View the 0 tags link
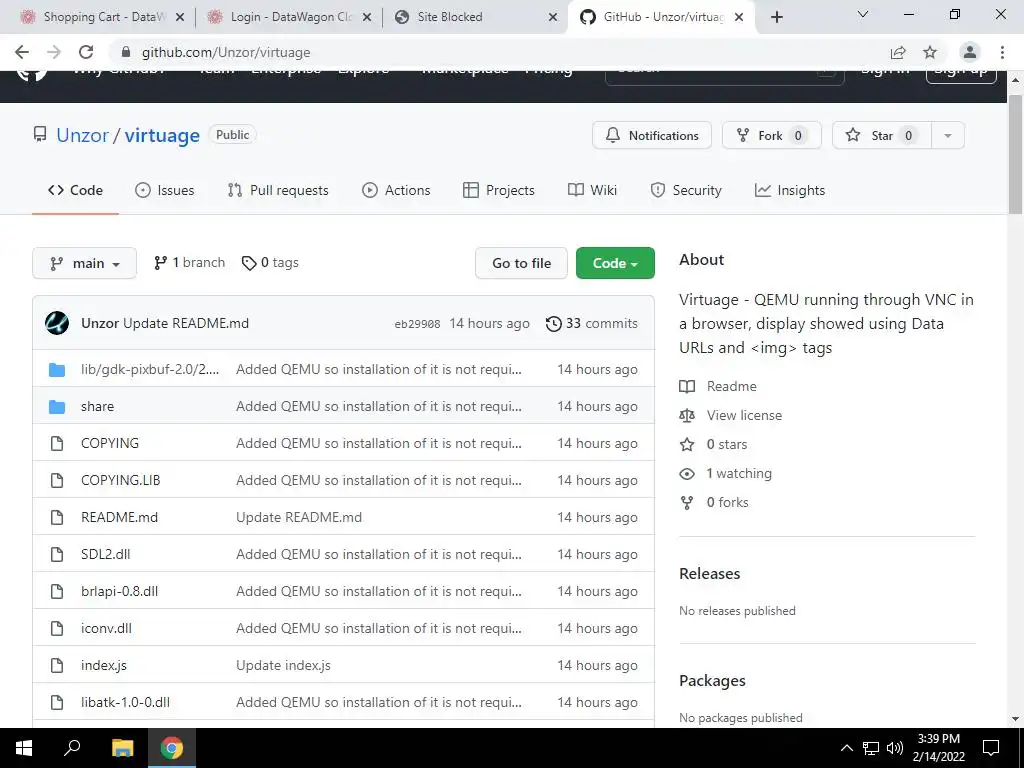Screen dimensions: 1024x768 click(270, 263)
